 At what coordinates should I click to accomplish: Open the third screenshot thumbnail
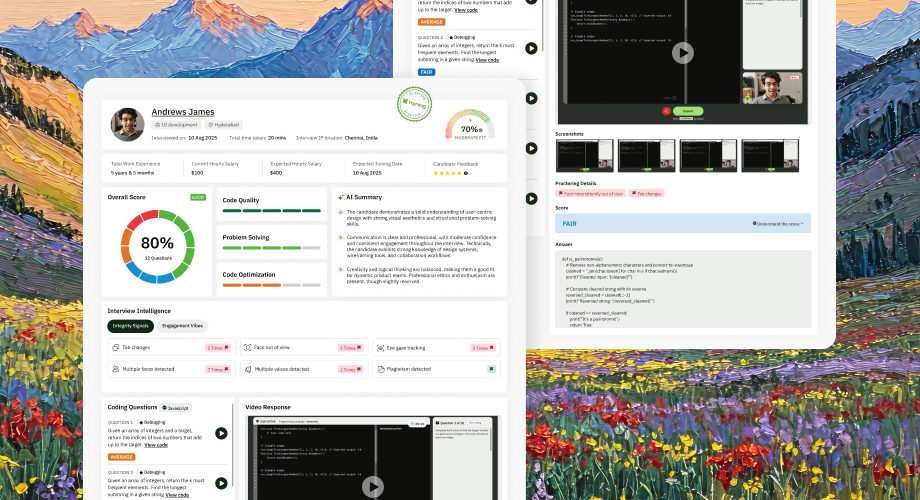coord(708,156)
